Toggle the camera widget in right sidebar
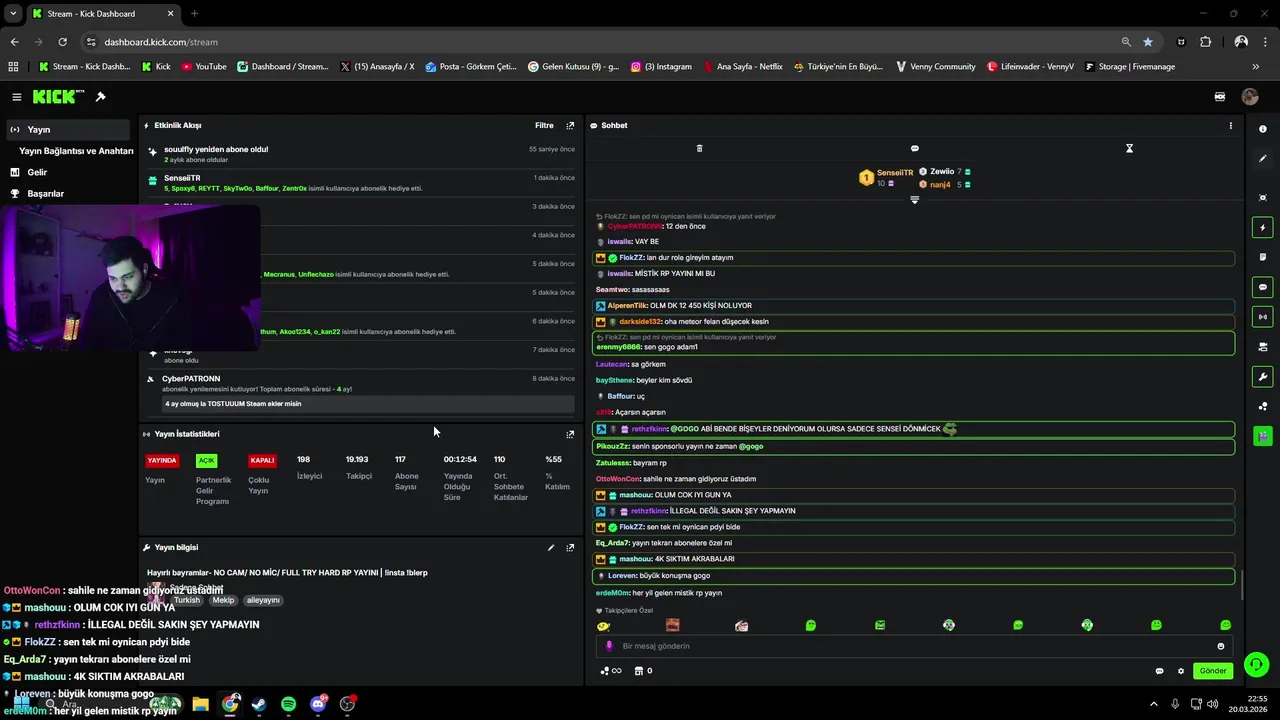Screen dimensions: 1280x720 [1263, 347]
